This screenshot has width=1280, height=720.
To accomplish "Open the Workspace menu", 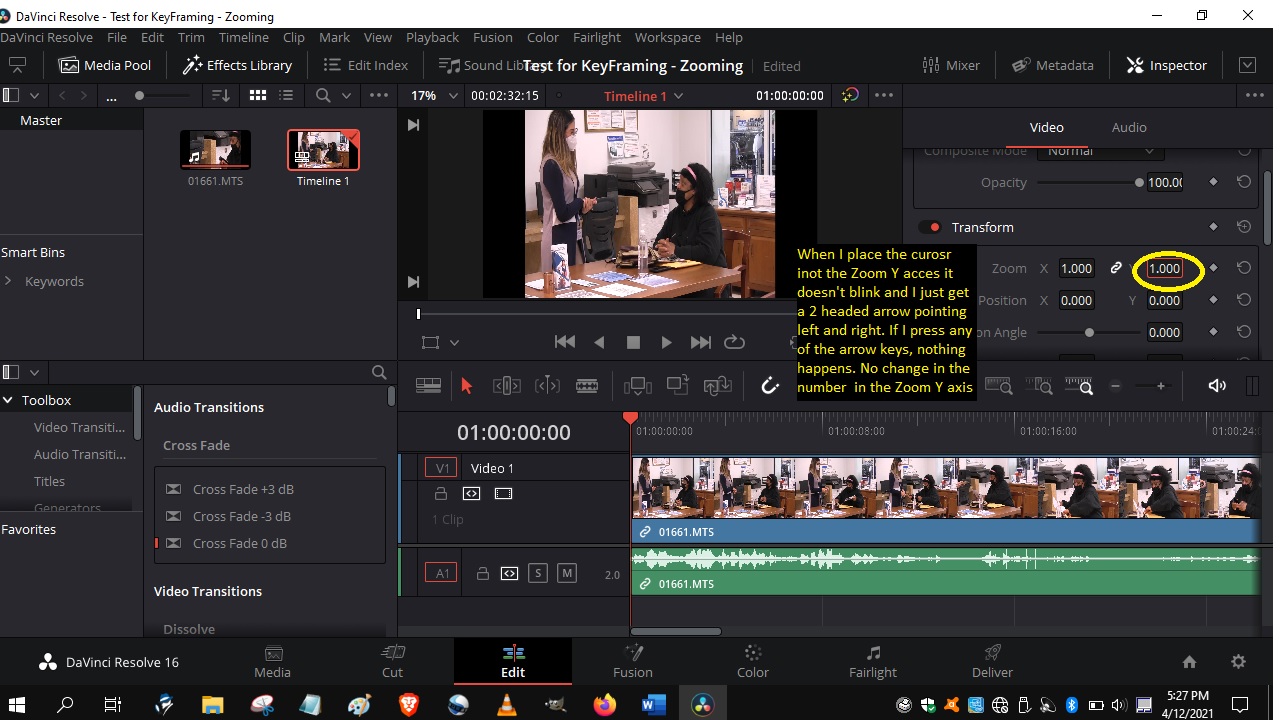I will coord(667,37).
